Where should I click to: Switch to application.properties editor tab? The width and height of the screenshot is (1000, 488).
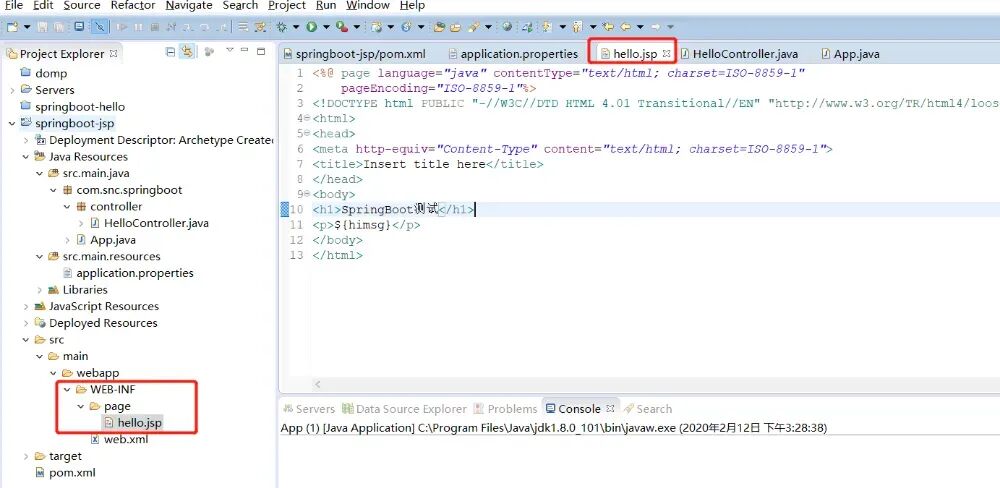pos(513,54)
